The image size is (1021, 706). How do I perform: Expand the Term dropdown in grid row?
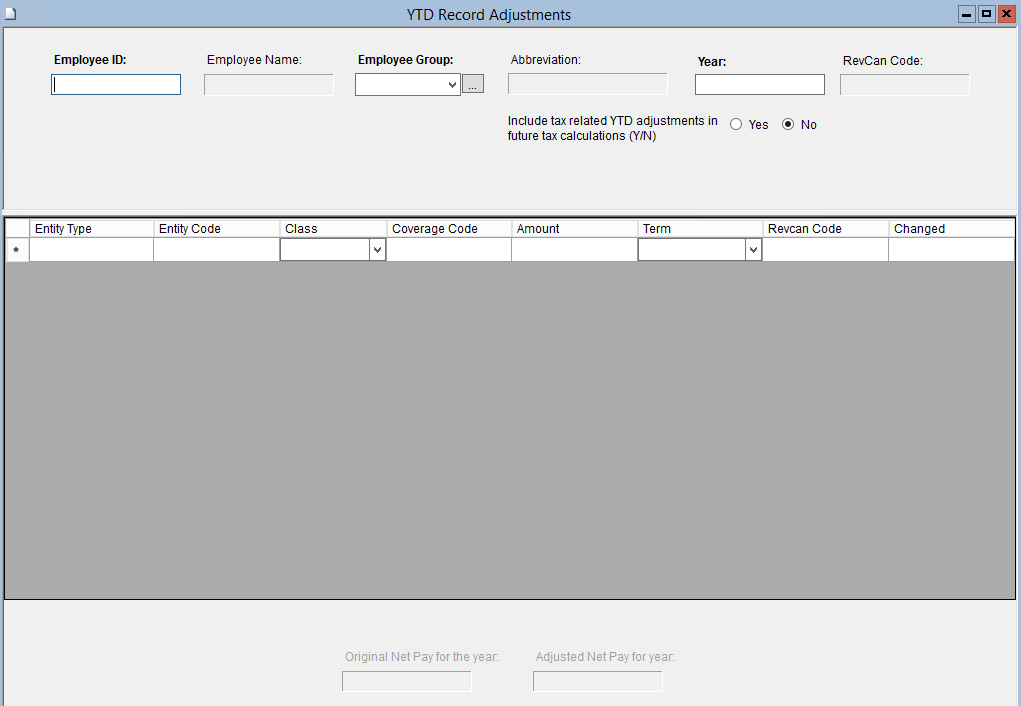(x=753, y=250)
